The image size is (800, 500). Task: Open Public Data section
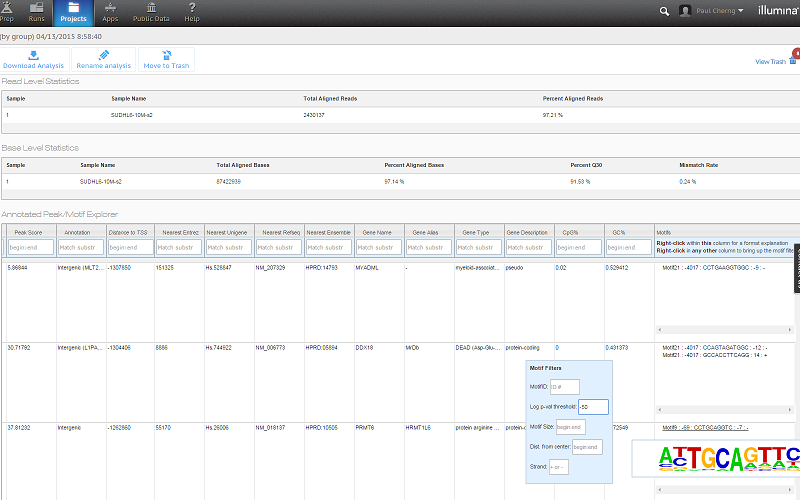coord(150,12)
